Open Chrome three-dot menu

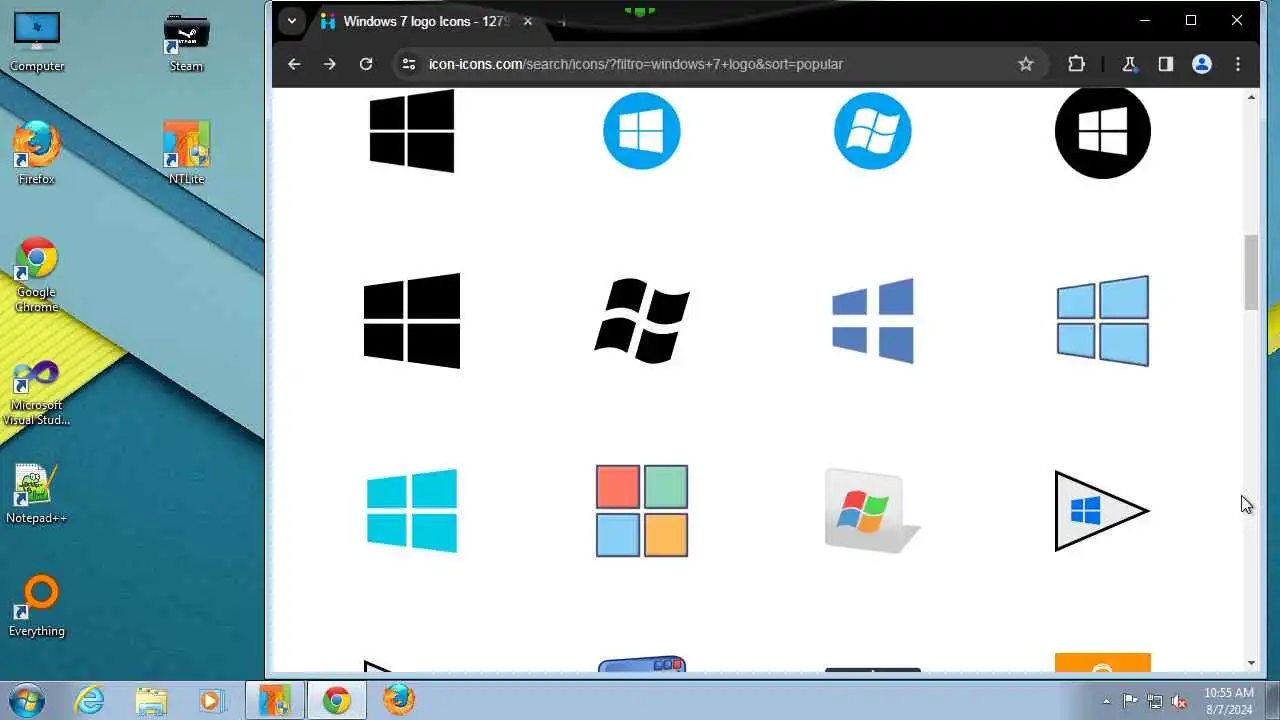click(x=1238, y=64)
